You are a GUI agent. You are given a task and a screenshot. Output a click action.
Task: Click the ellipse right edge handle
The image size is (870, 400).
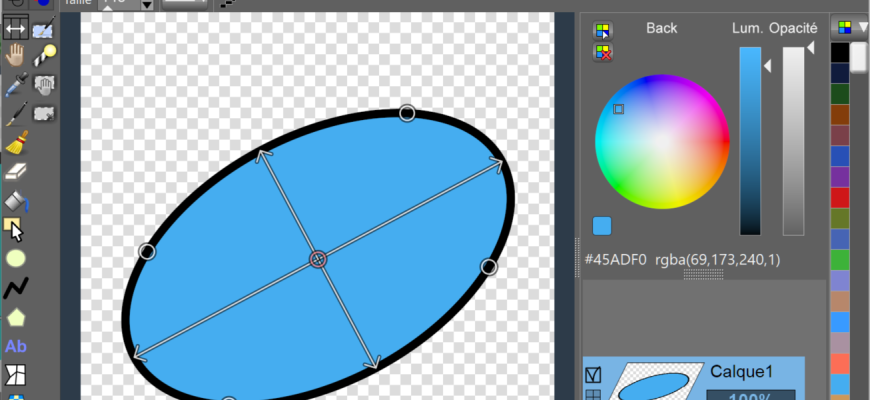click(x=488, y=267)
